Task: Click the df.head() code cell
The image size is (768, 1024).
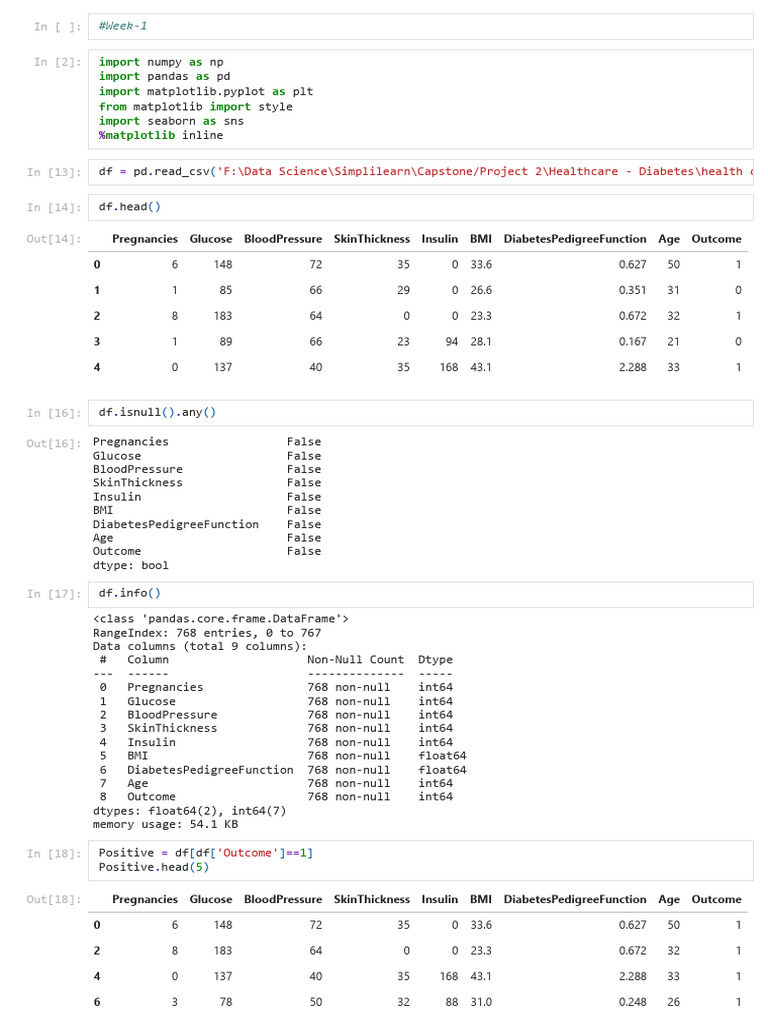Action: [x=420, y=207]
